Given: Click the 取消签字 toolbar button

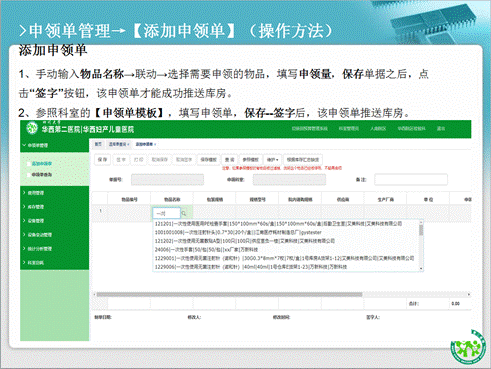Looking at the screenshot, I should click(184, 160).
